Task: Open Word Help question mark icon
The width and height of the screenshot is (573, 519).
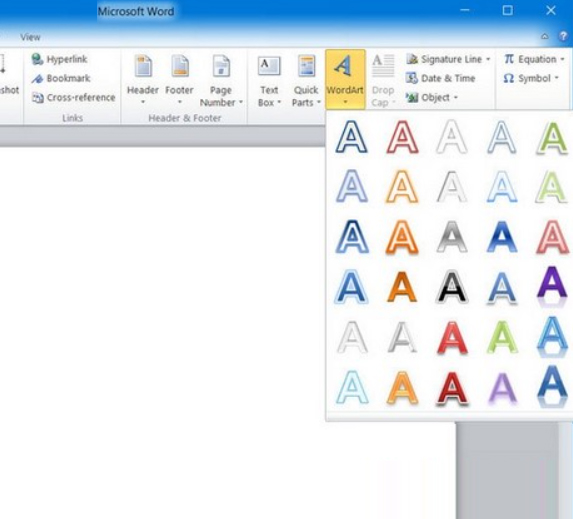Action: pyautogui.click(x=563, y=36)
